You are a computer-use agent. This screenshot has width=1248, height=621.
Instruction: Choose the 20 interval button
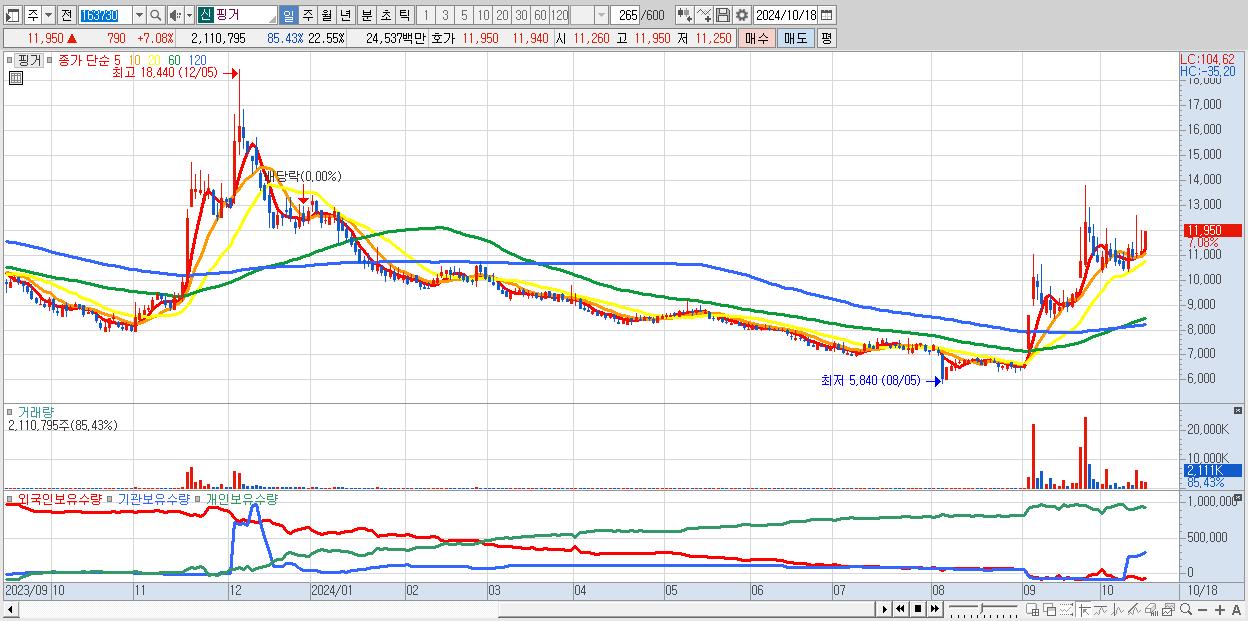(502, 15)
